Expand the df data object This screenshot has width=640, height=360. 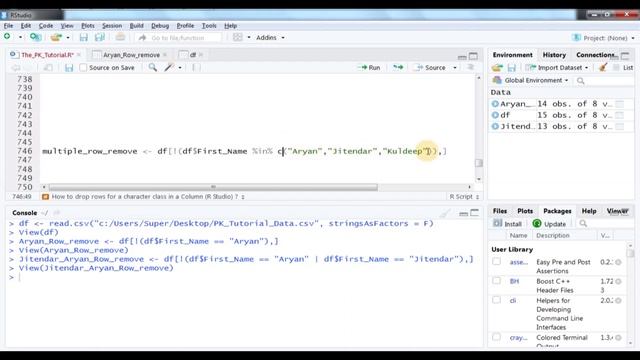click(x=495, y=115)
